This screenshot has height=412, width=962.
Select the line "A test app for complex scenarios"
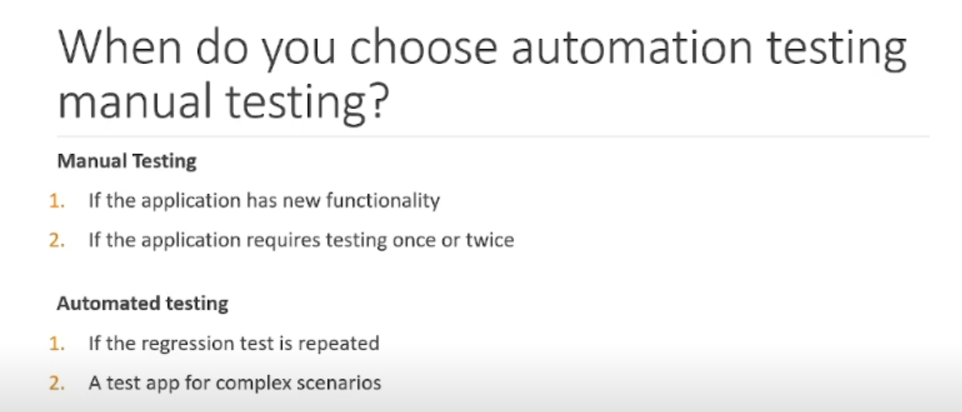click(x=235, y=383)
